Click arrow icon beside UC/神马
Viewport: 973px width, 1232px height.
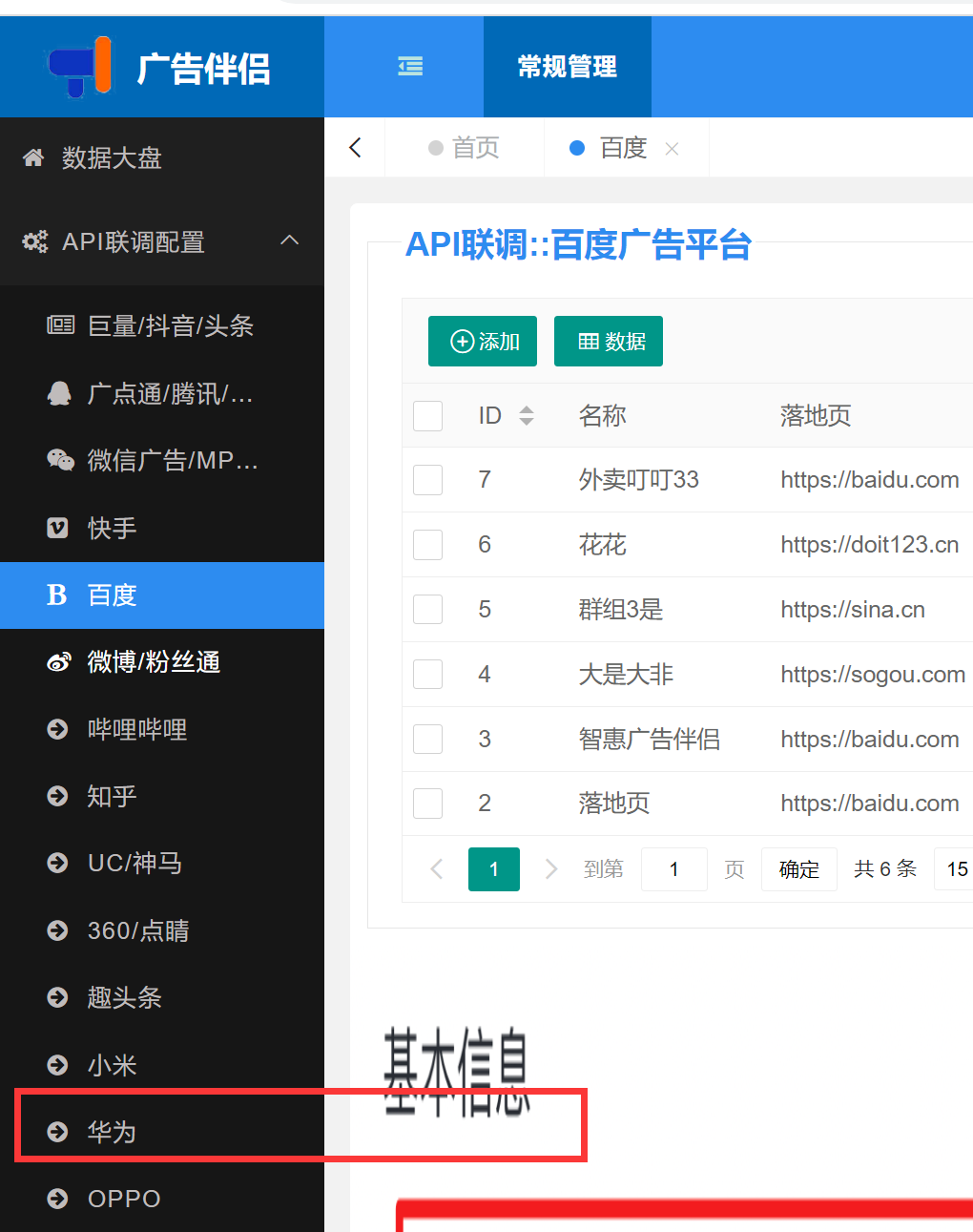click(x=58, y=863)
